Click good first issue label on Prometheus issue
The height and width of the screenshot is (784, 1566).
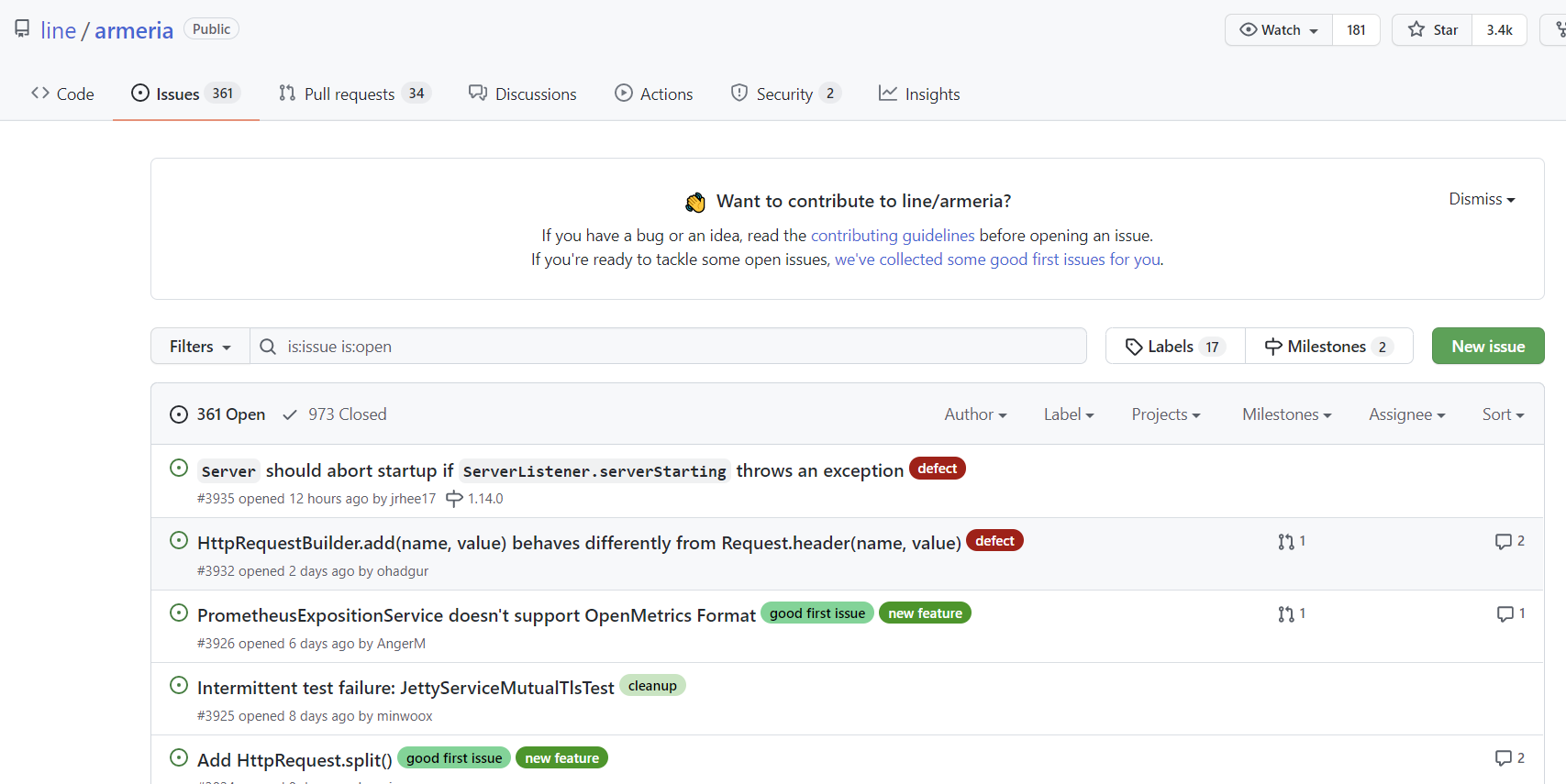(x=817, y=613)
